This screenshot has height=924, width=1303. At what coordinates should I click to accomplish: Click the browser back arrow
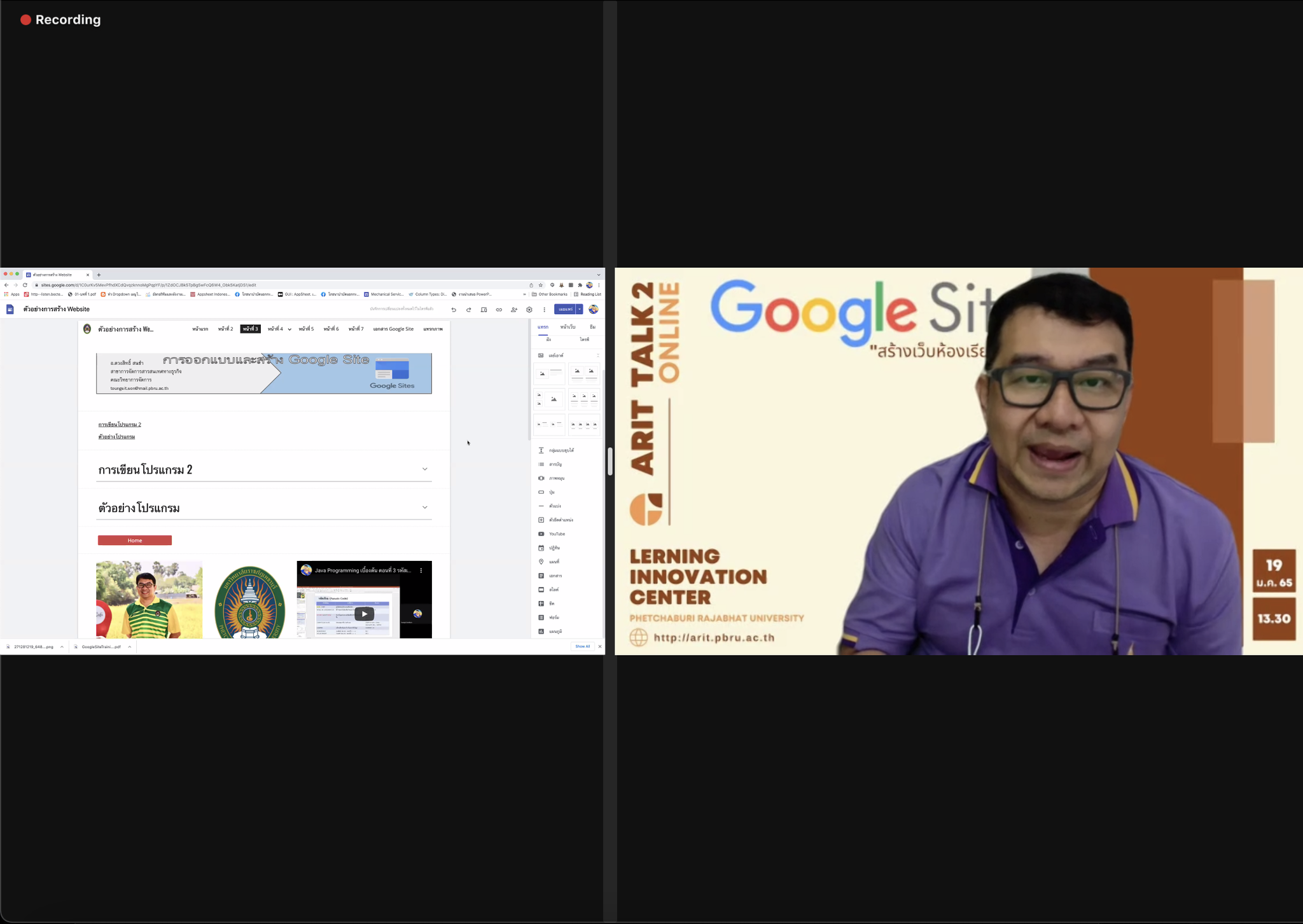pyautogui.click(x=6, y=285)
